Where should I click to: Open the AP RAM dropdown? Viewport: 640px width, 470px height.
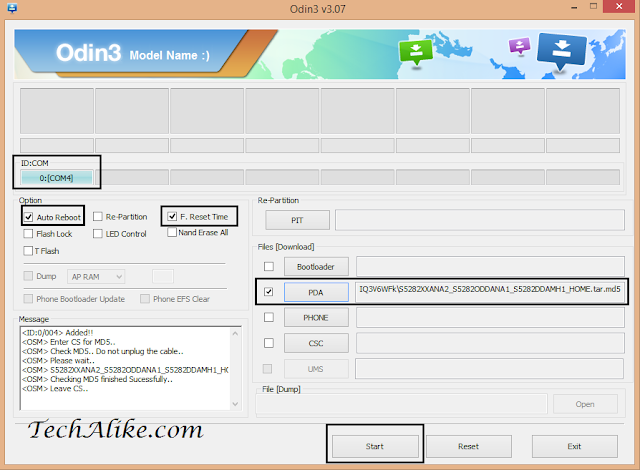pos(96,277)
